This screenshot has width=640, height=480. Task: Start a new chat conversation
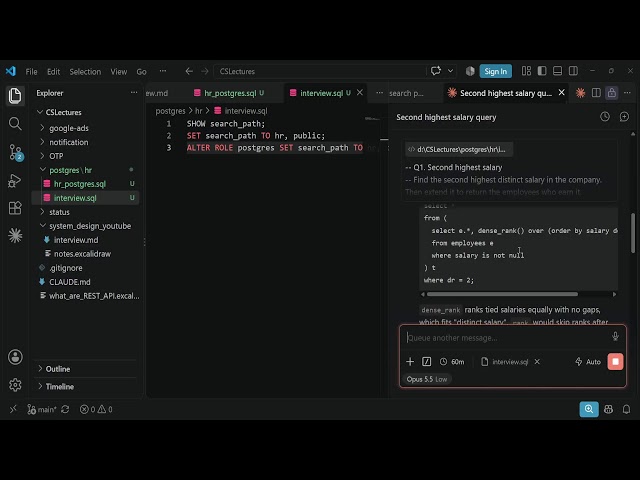pyautogui.click(x=624, y=117)
